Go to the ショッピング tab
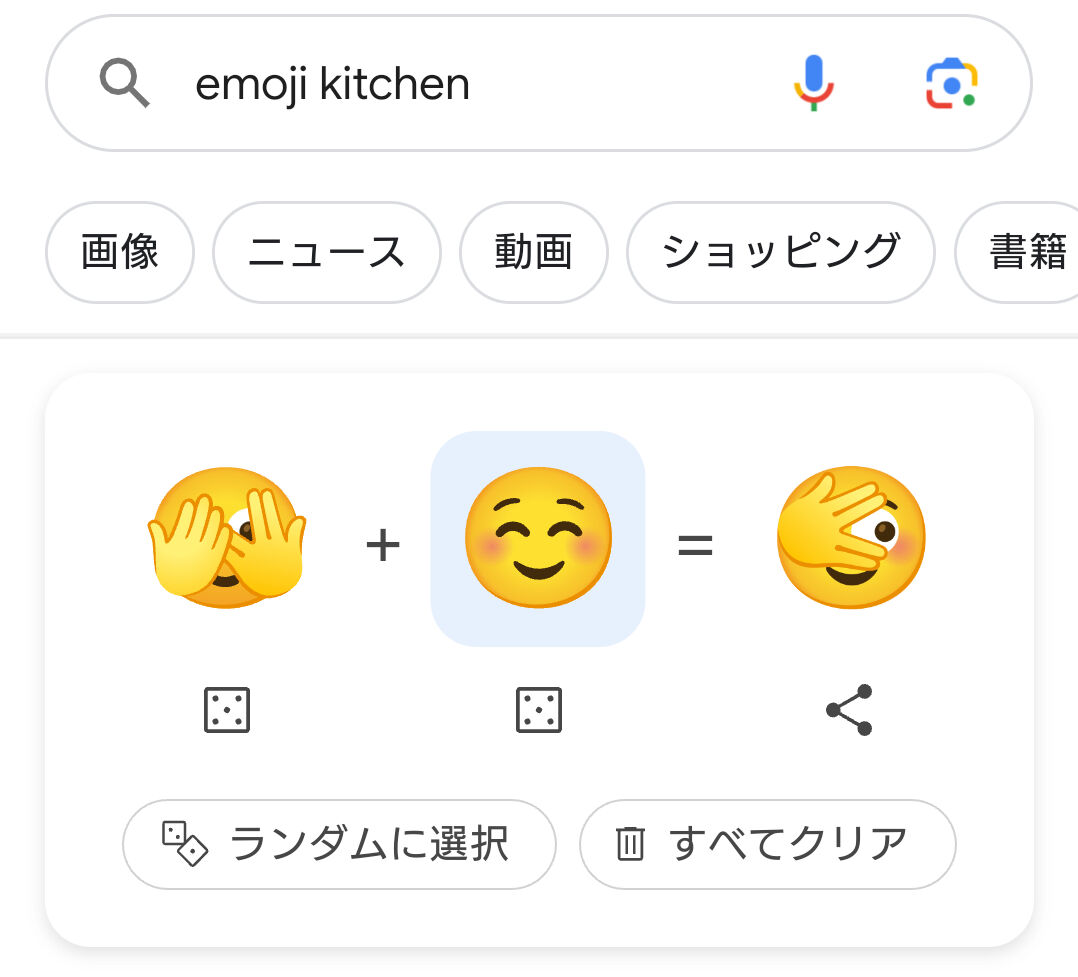The image size is (1078, 977). [780, 252]
